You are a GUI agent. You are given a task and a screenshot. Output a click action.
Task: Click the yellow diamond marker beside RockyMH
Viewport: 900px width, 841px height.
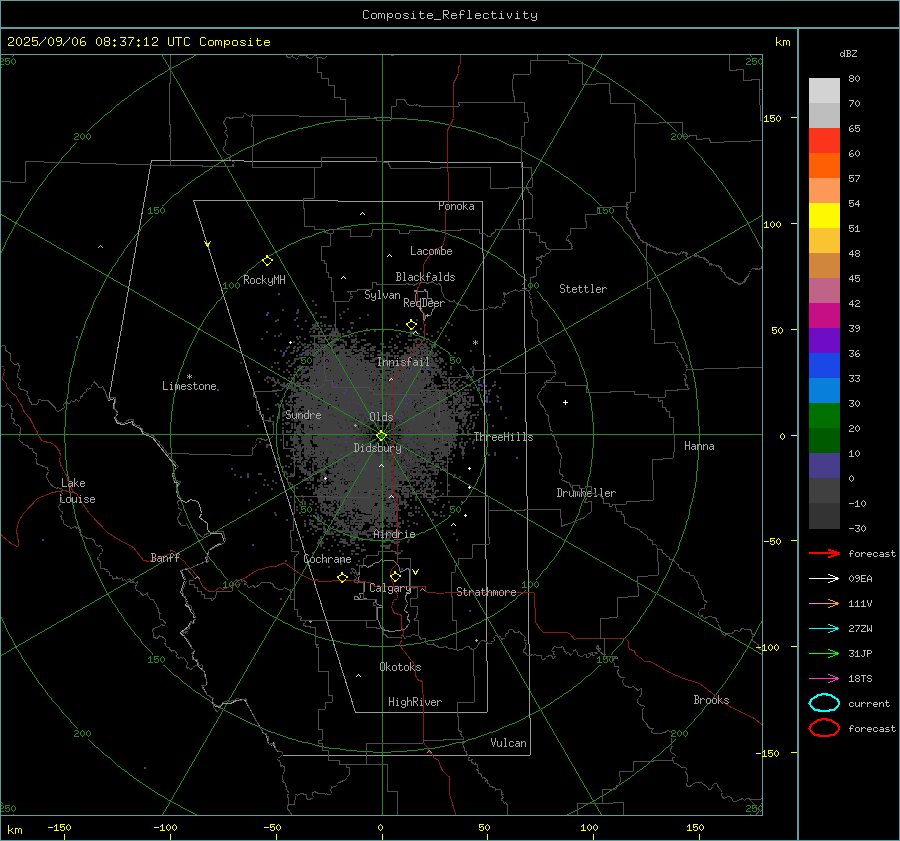point(267,261)
